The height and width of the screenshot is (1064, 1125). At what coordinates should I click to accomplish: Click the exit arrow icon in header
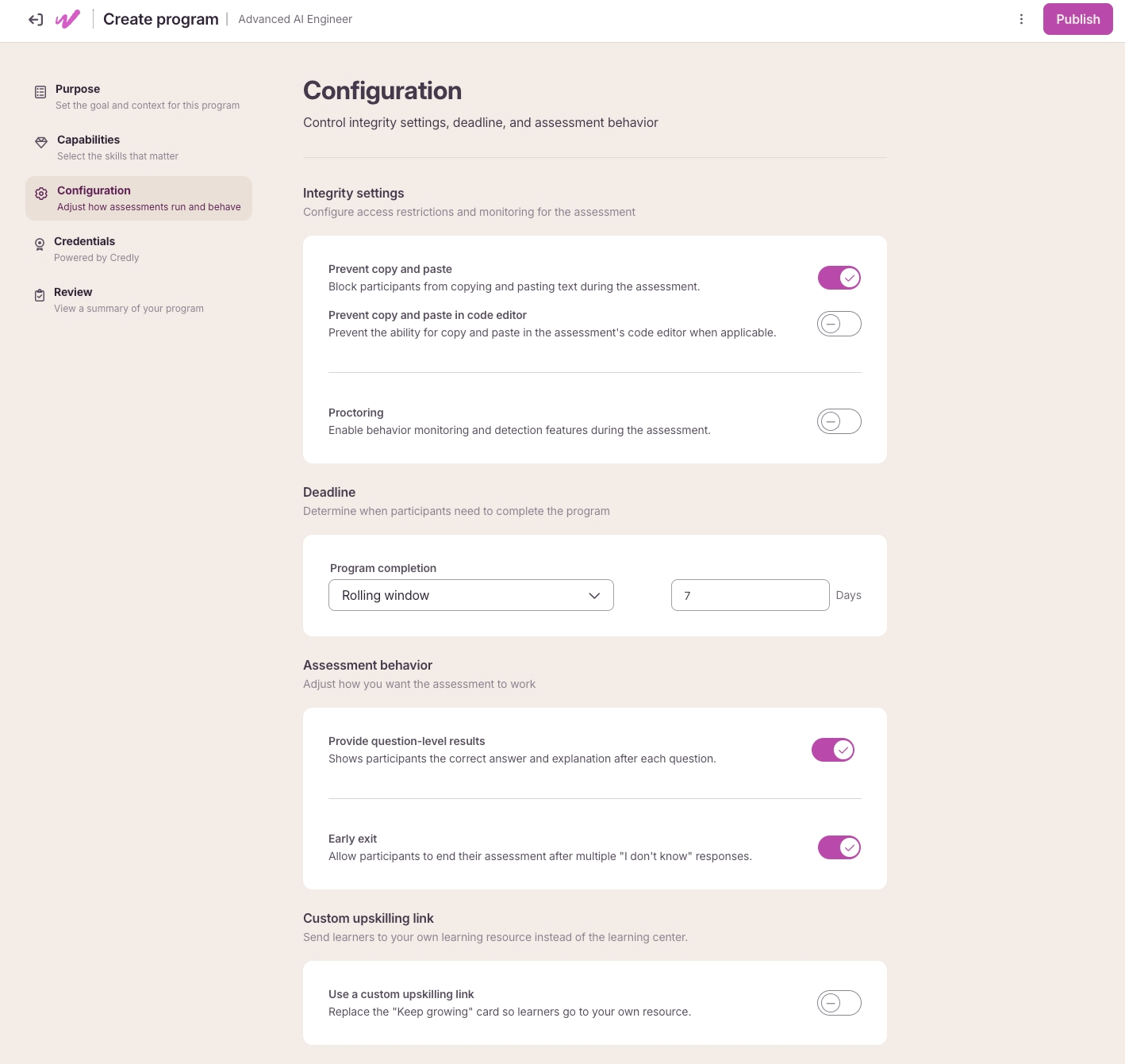click(36, 20)
